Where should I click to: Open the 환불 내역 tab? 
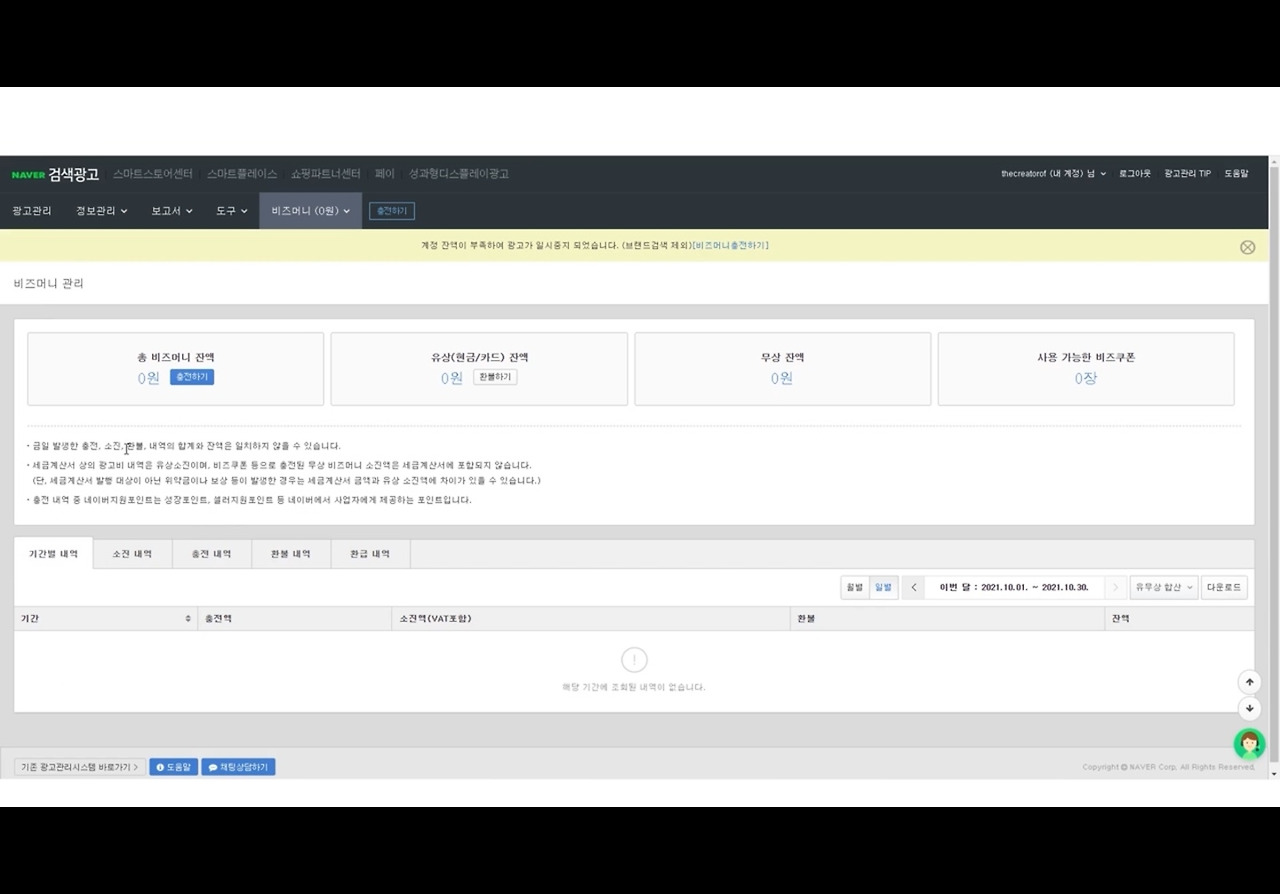click(x=291, y=554)
